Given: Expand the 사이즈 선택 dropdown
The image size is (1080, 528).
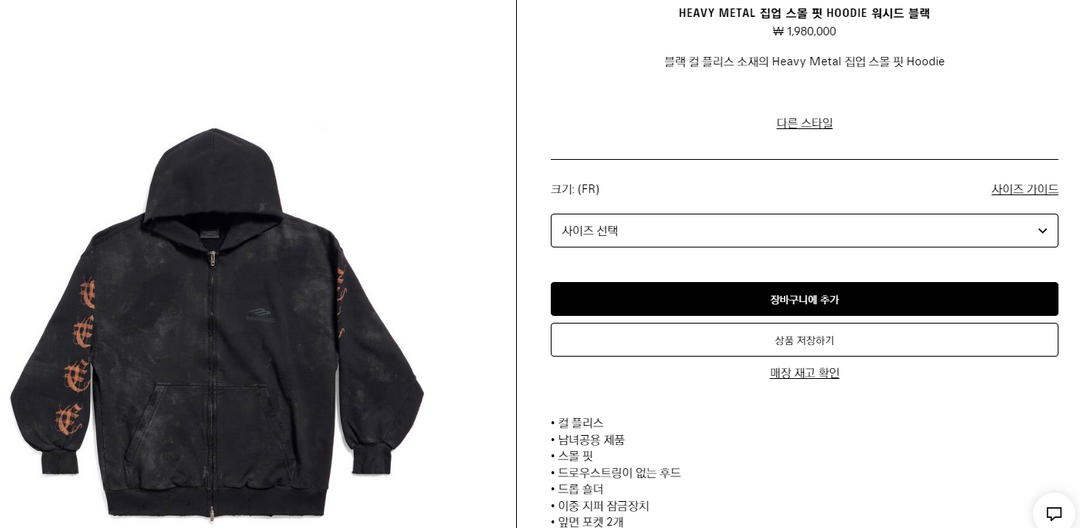Looking at the screenshot, I should click(804, 231).
